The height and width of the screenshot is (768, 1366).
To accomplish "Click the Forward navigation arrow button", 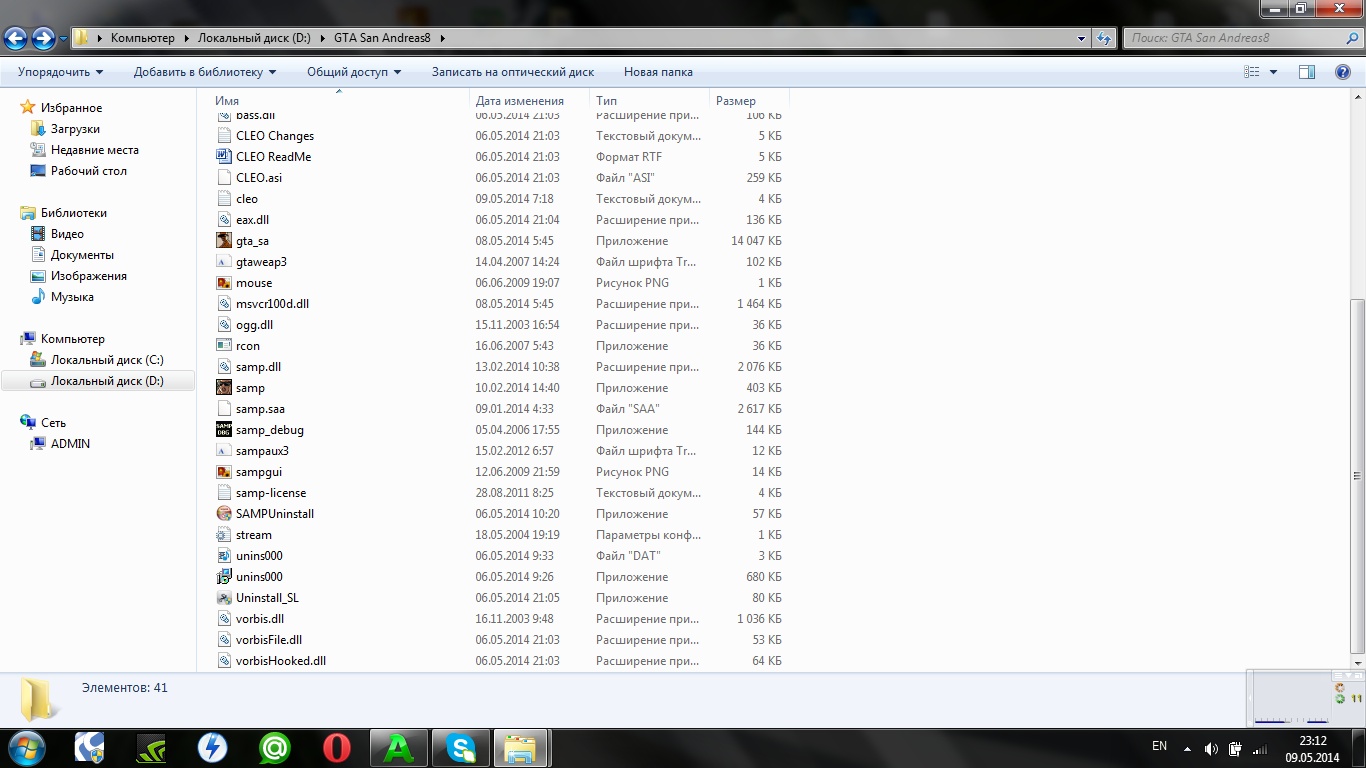I will coord(43,39).
